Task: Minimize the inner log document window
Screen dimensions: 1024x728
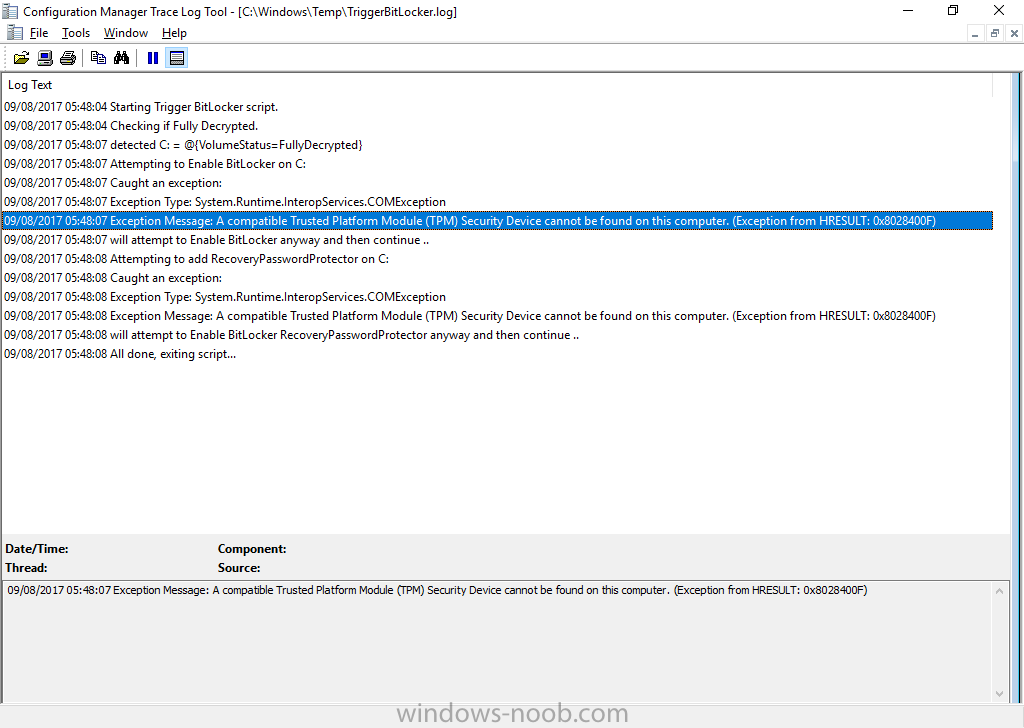Action: tap(975, 33)
